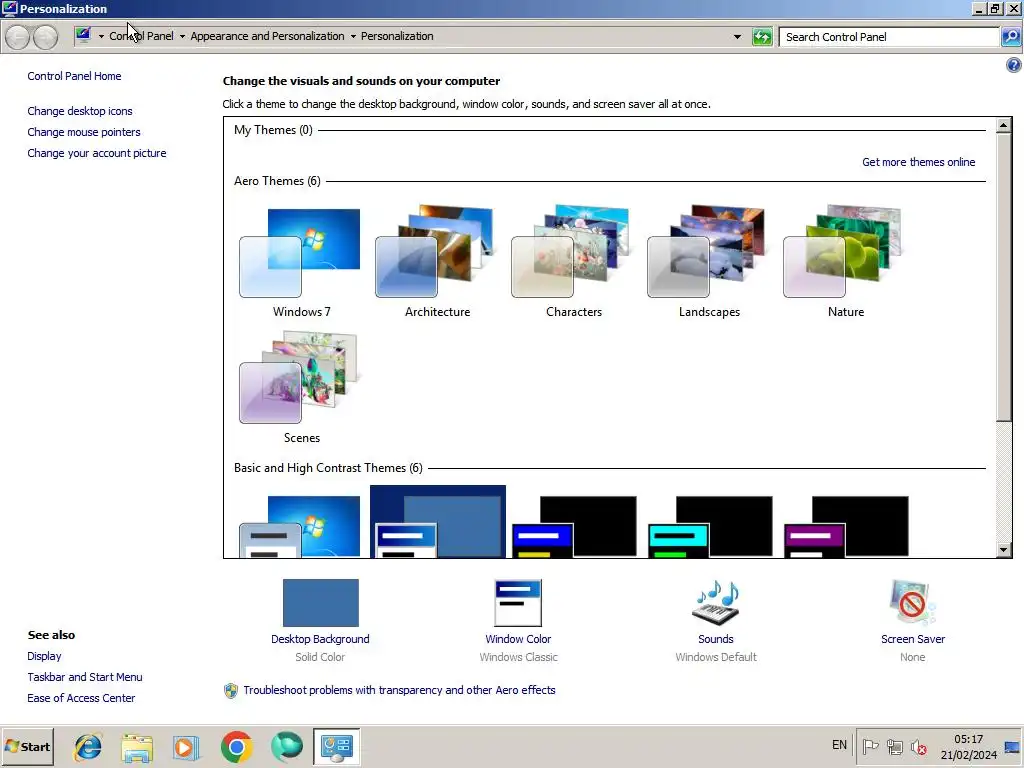
Task: Click the Screen Saver link text
Action: click(912, 639)
